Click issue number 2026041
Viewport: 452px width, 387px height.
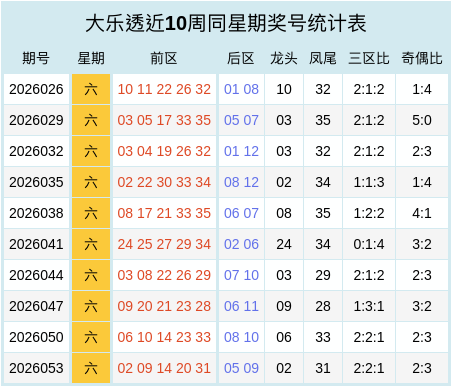tap(36, 244)
